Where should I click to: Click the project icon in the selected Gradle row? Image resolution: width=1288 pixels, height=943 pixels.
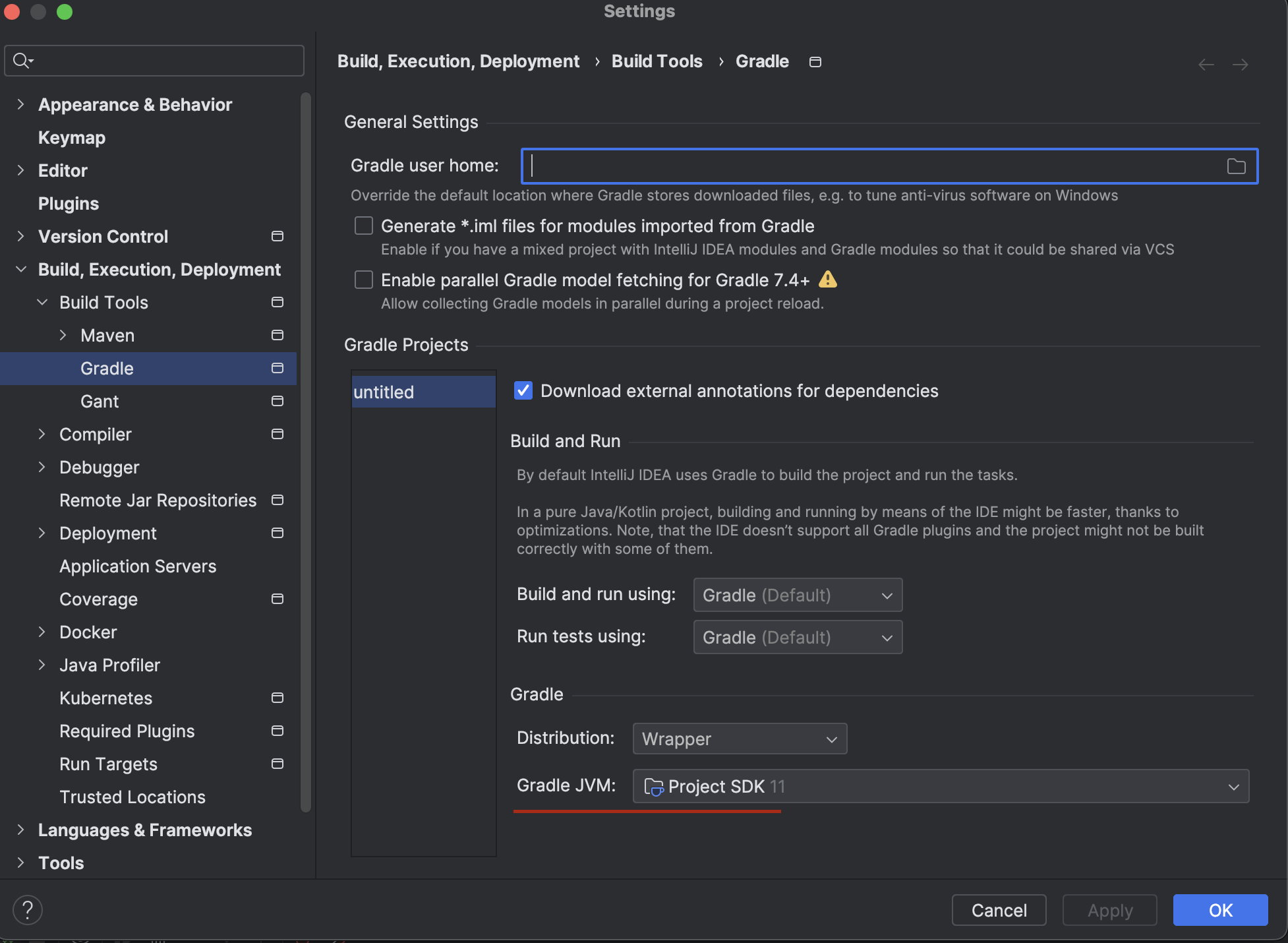tap(278, 368)
